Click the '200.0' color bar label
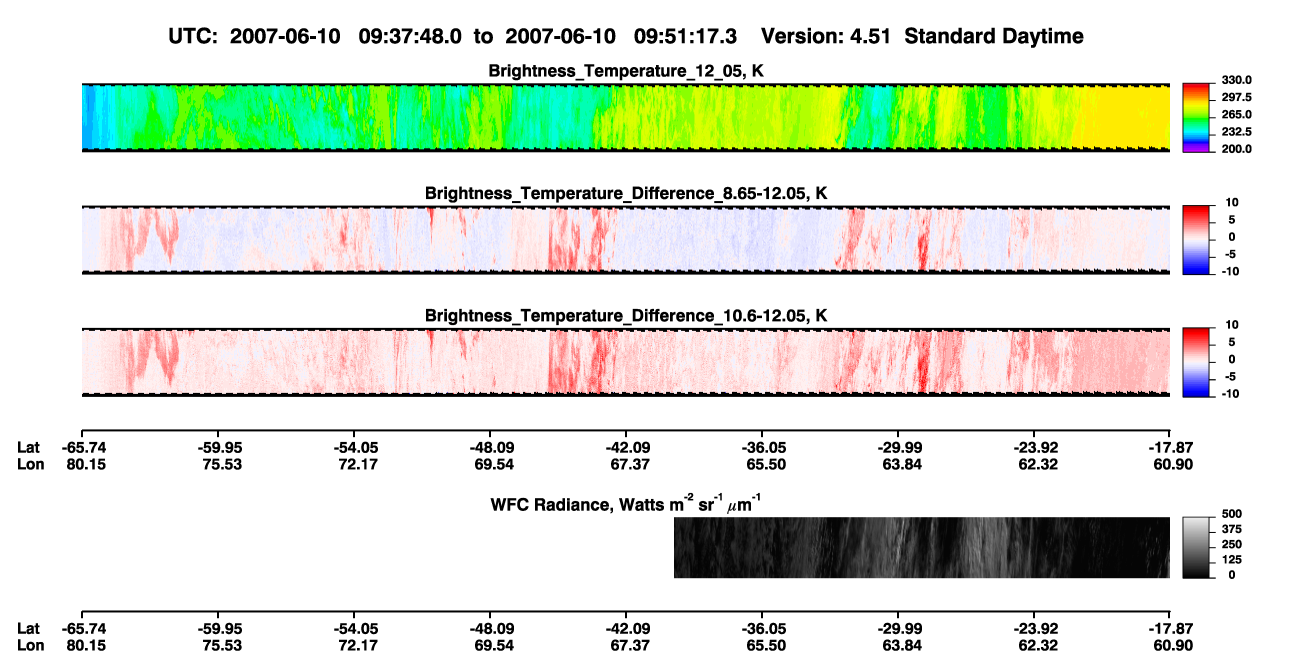Image resolution: width=1300 pixels, height=667 pixels. point(1237,148)
